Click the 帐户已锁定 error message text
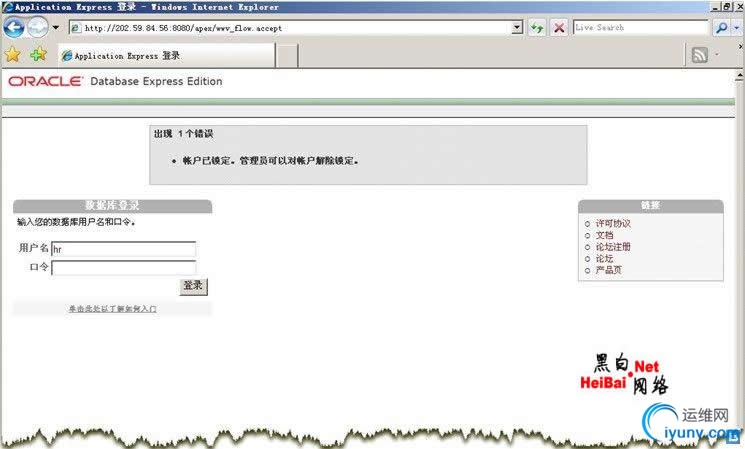The height and width of the screenshot is (449, 745). tap(270, 161)
